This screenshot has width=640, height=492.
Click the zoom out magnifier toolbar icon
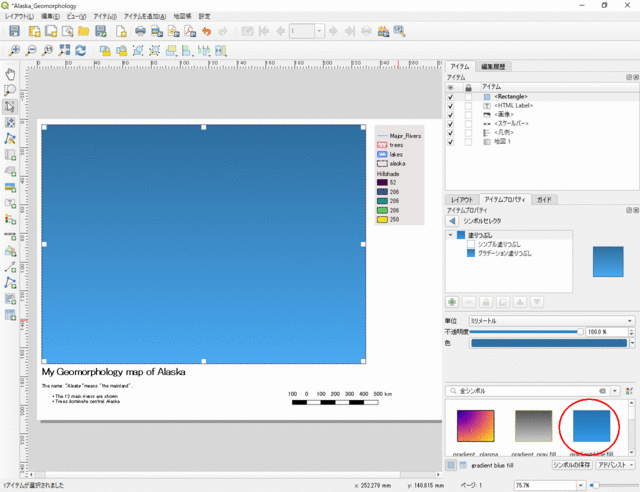(x=31, y=51)
